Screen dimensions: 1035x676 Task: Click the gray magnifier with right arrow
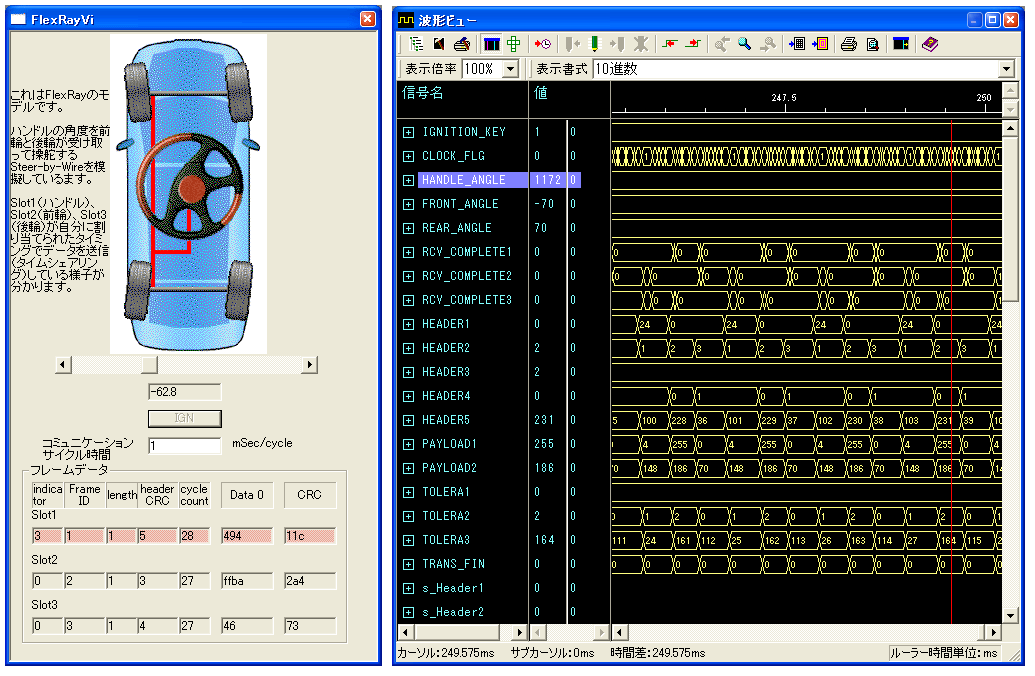point(767,44)
